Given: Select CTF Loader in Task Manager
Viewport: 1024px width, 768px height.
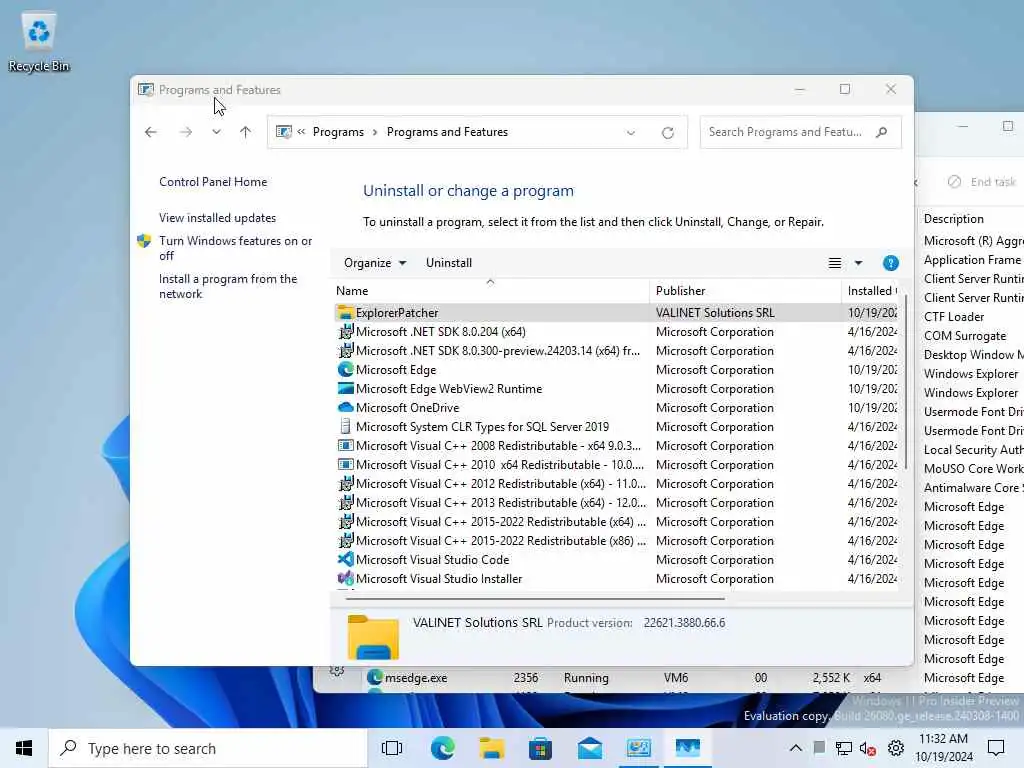Looking at the screenshot, I should point(953,317).
